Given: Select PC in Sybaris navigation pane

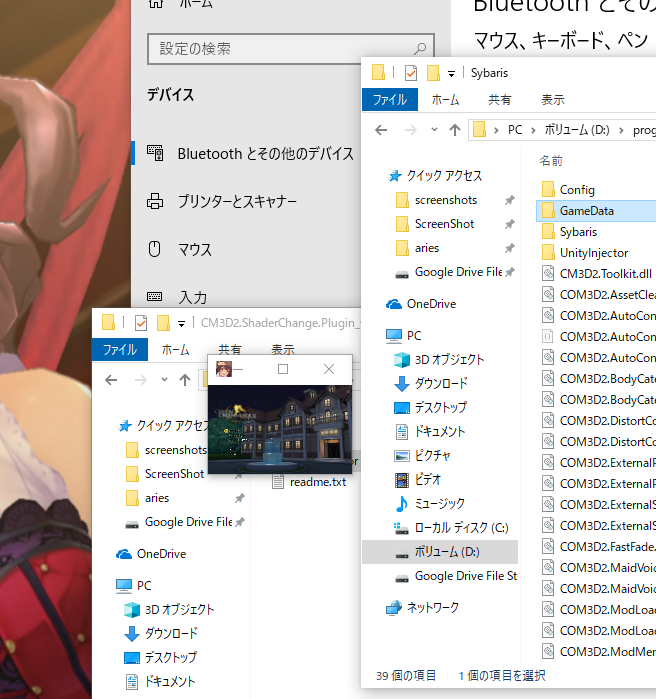Looking at the screenshot, I should (x=414, y=336).
